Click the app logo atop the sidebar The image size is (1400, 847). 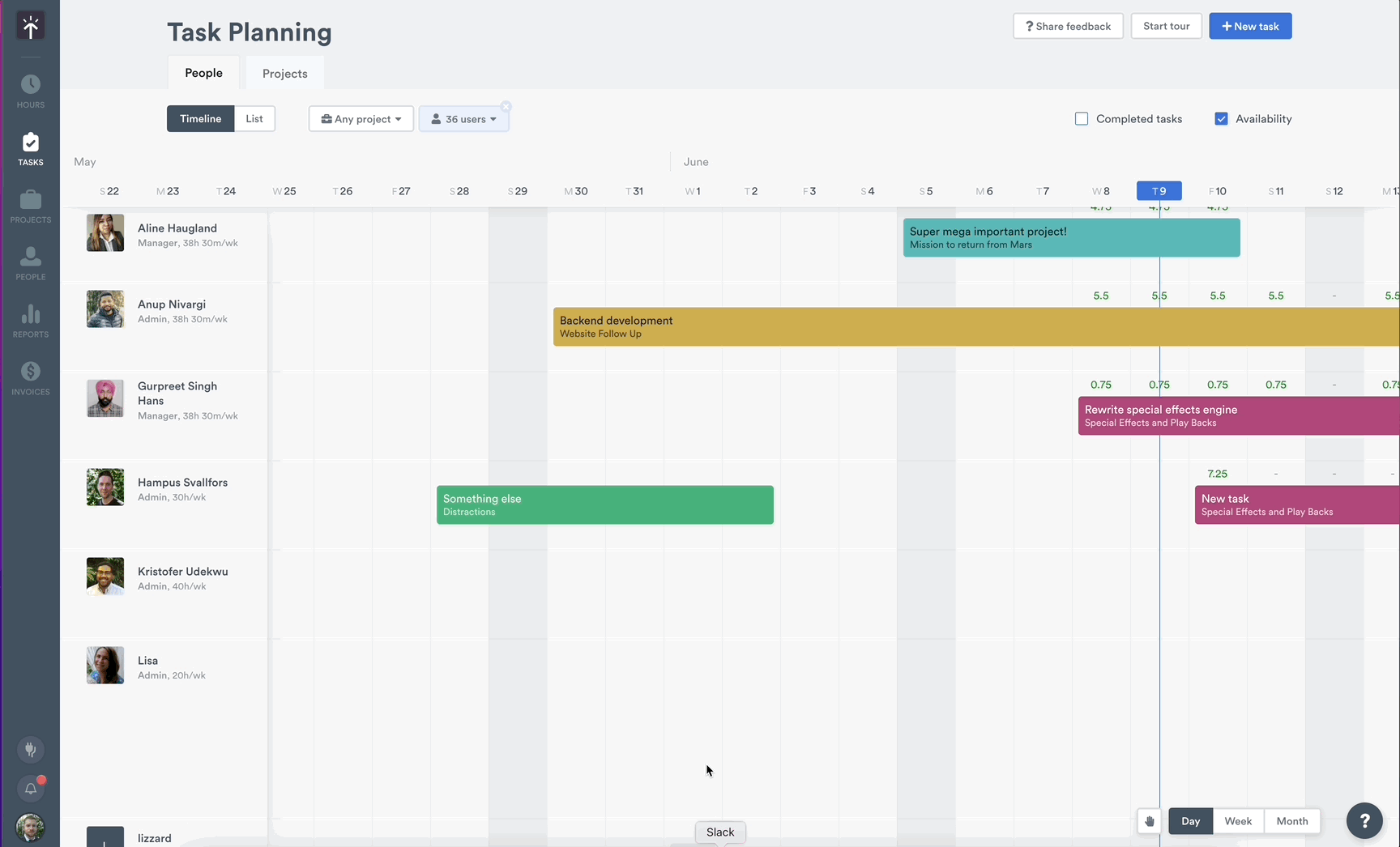coord(30,26)
